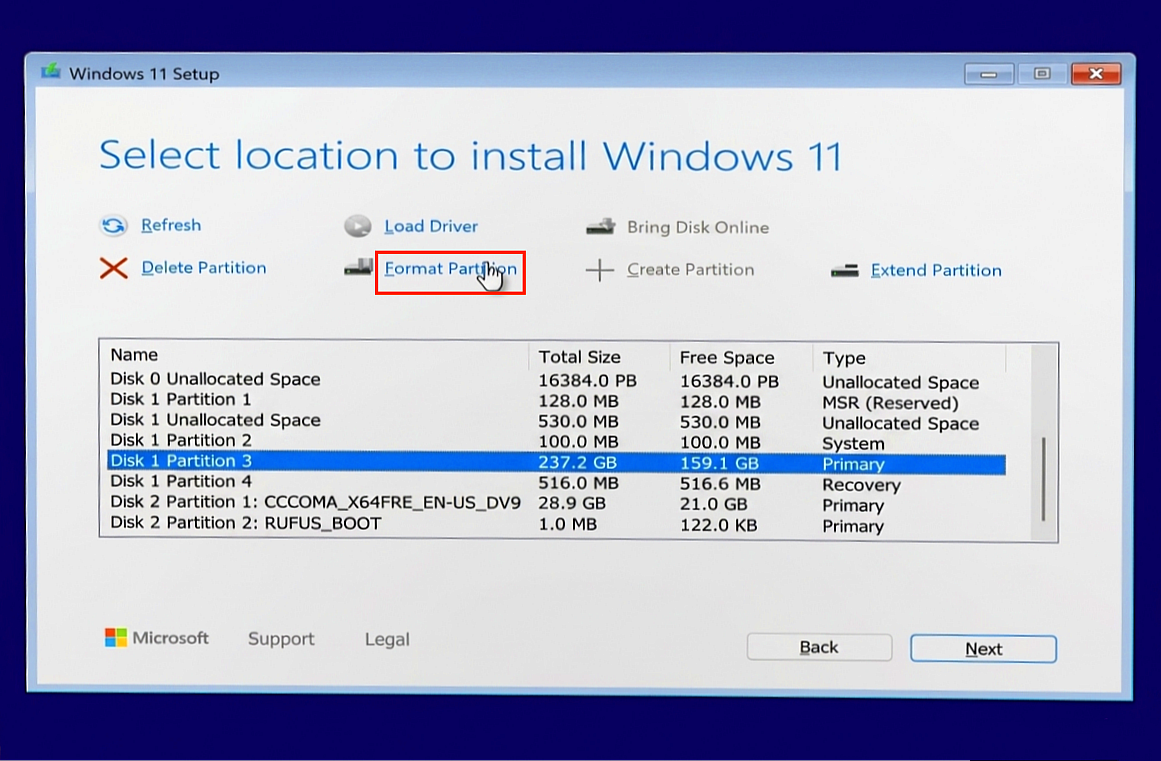Minimize the Windows 11 Setup window

point(988,73)
